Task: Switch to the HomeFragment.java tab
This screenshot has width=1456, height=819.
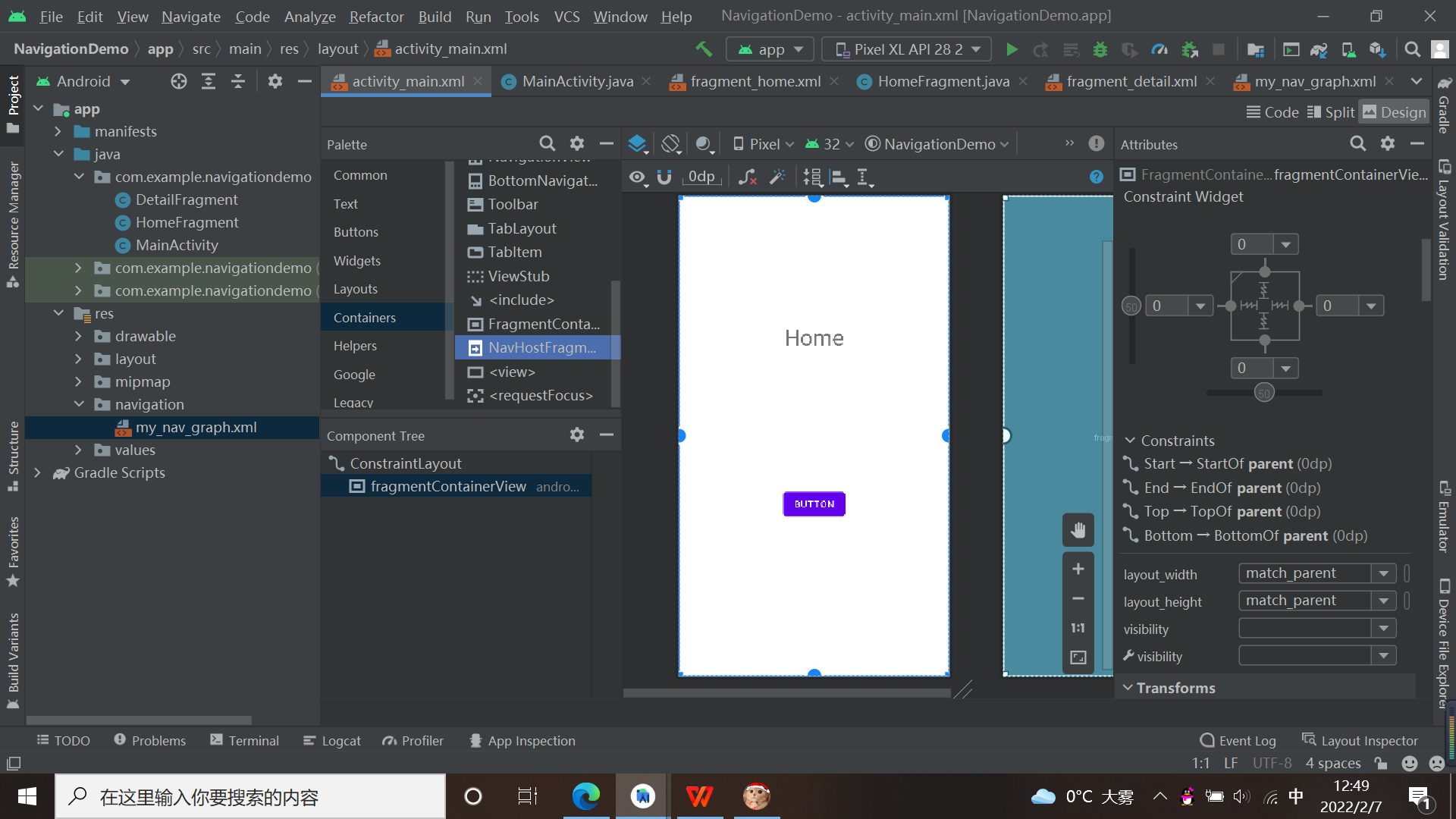Action: point(943,81)
